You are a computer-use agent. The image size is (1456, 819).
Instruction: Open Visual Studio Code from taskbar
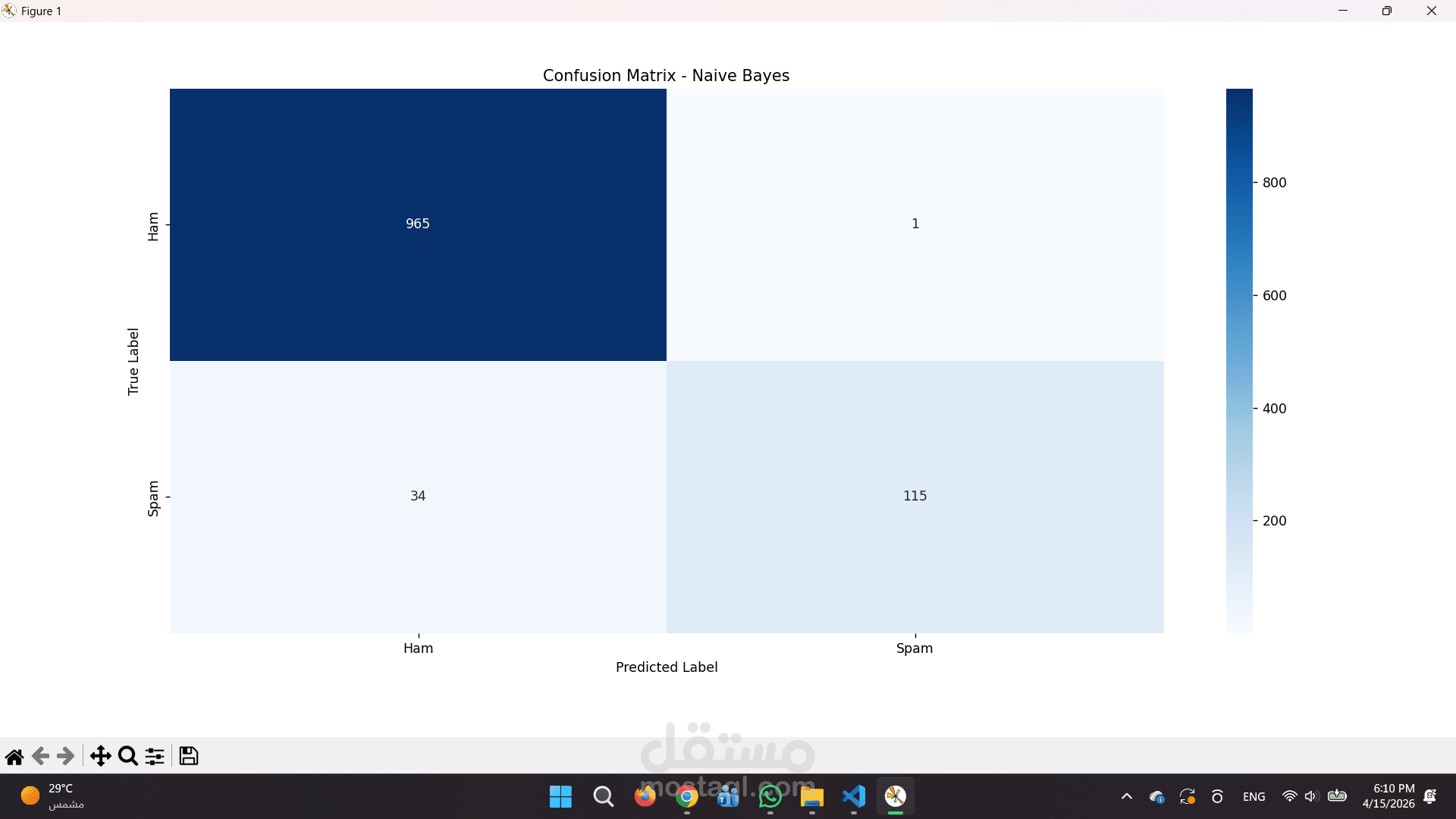tap(854, 796)
